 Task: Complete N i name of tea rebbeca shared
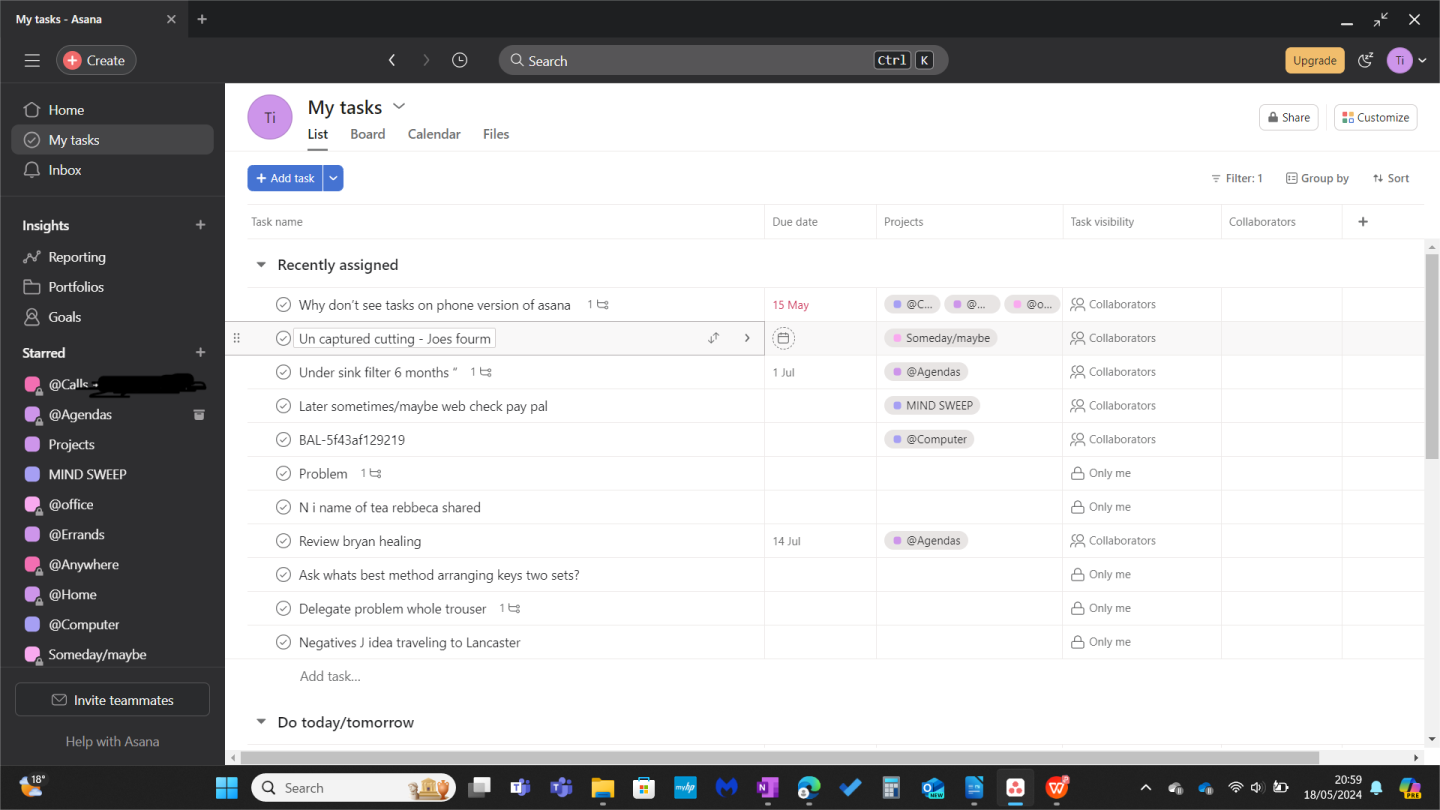click(x=283, y=507)
